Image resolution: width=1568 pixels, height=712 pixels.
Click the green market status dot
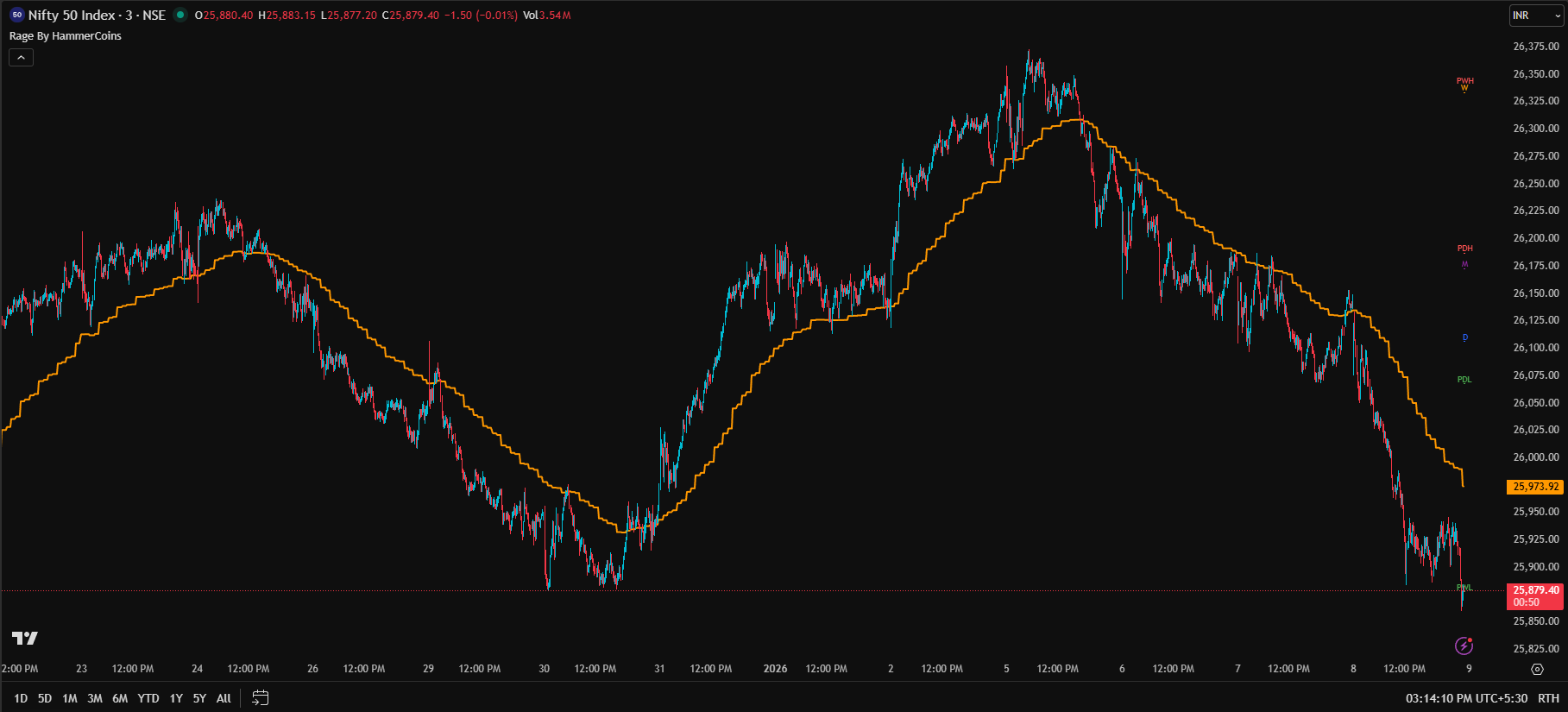(180, 15)
